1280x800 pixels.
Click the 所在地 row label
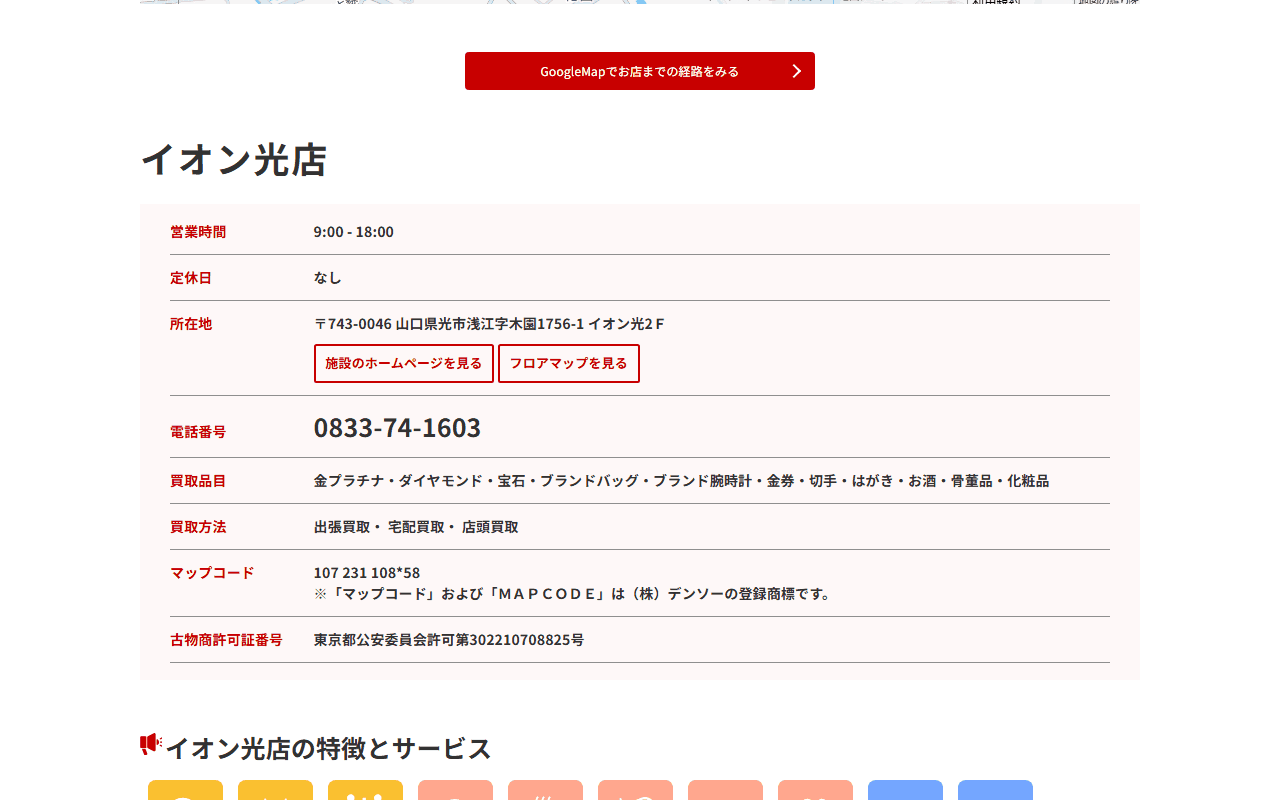(x=191, y=324)
